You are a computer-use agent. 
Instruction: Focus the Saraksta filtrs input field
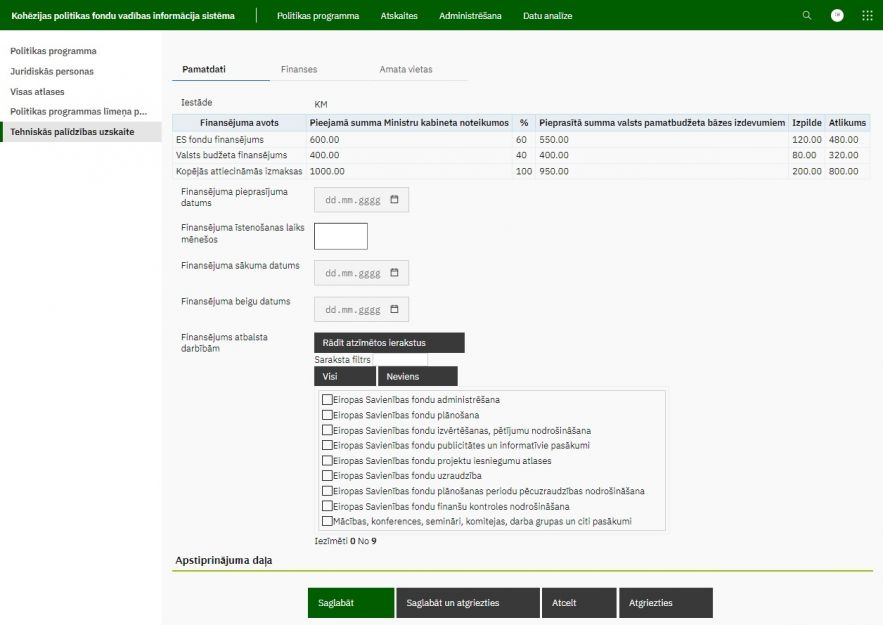pos(400,359)
